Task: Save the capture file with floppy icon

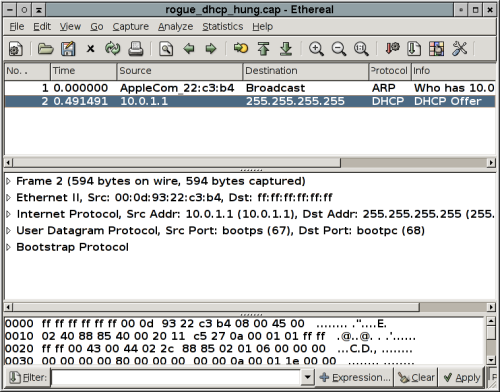Action: (x=68, y=49)
